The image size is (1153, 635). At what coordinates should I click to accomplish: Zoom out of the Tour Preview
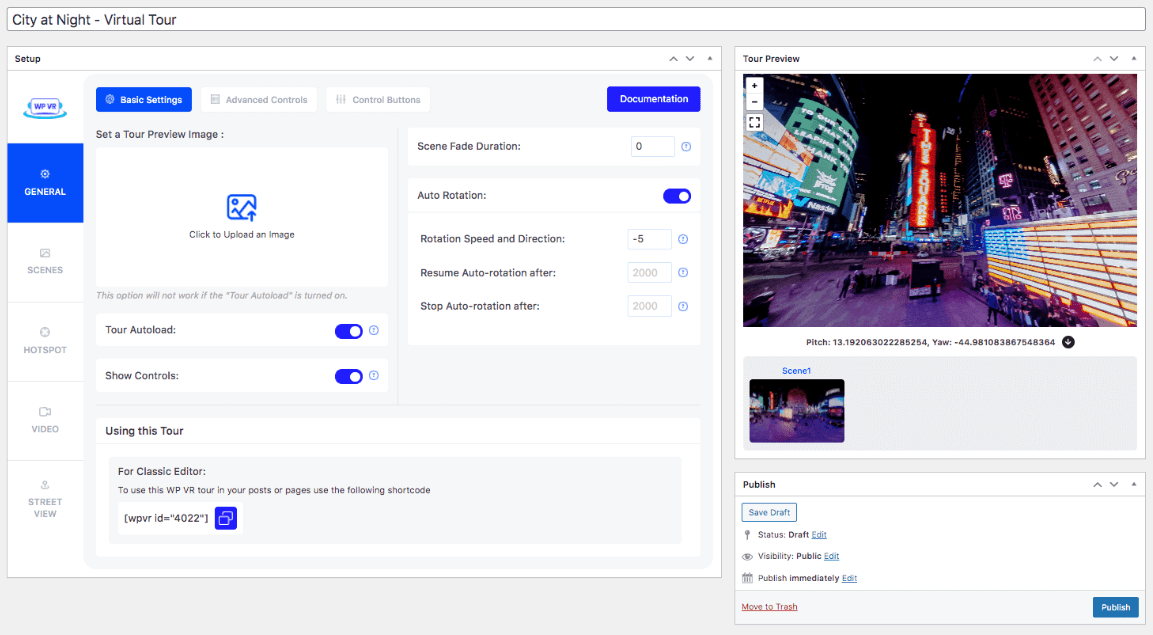(x=753, y=105)
